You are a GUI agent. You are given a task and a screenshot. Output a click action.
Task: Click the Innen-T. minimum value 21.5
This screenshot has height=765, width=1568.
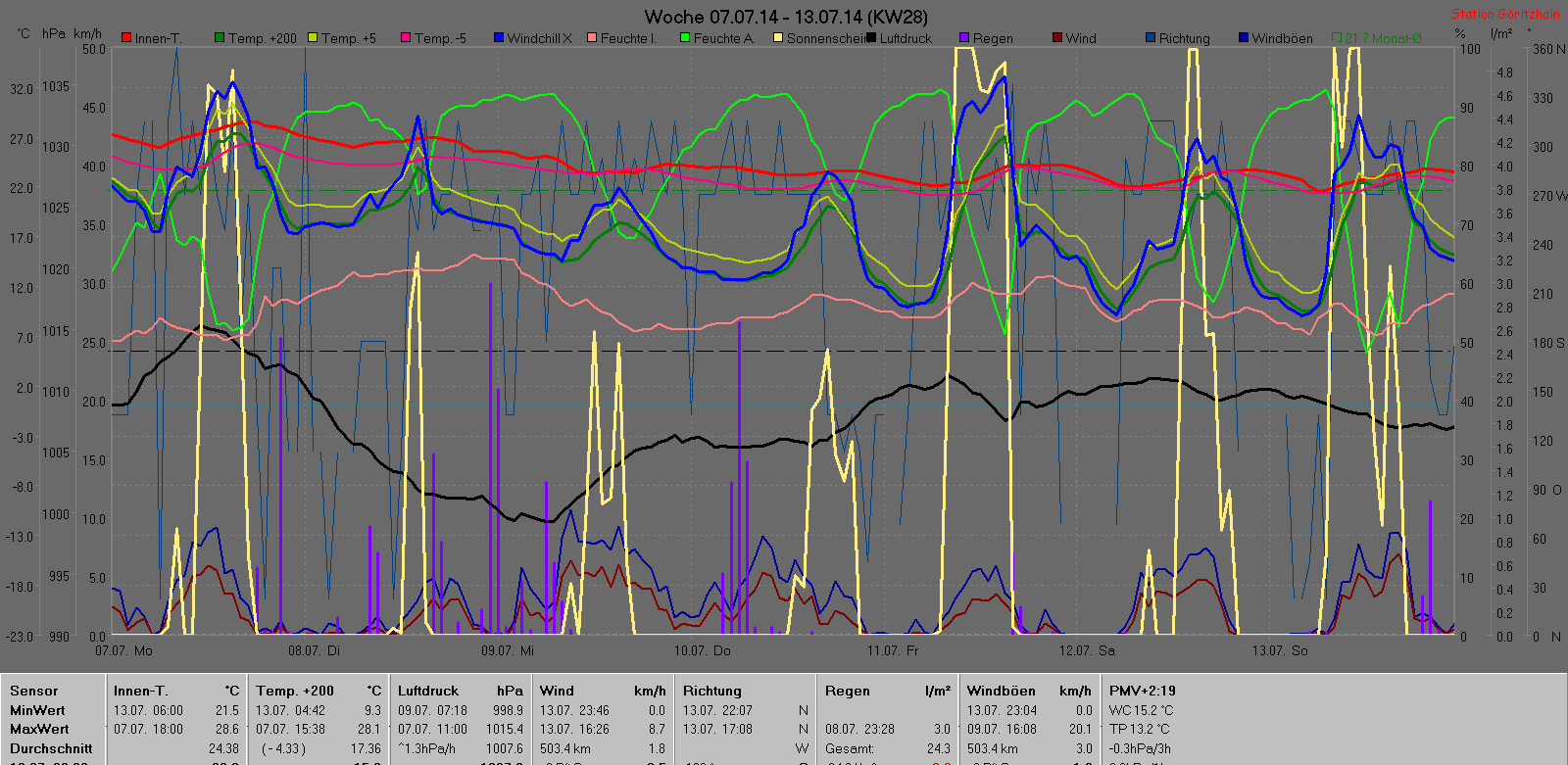[x=227, y=710]
